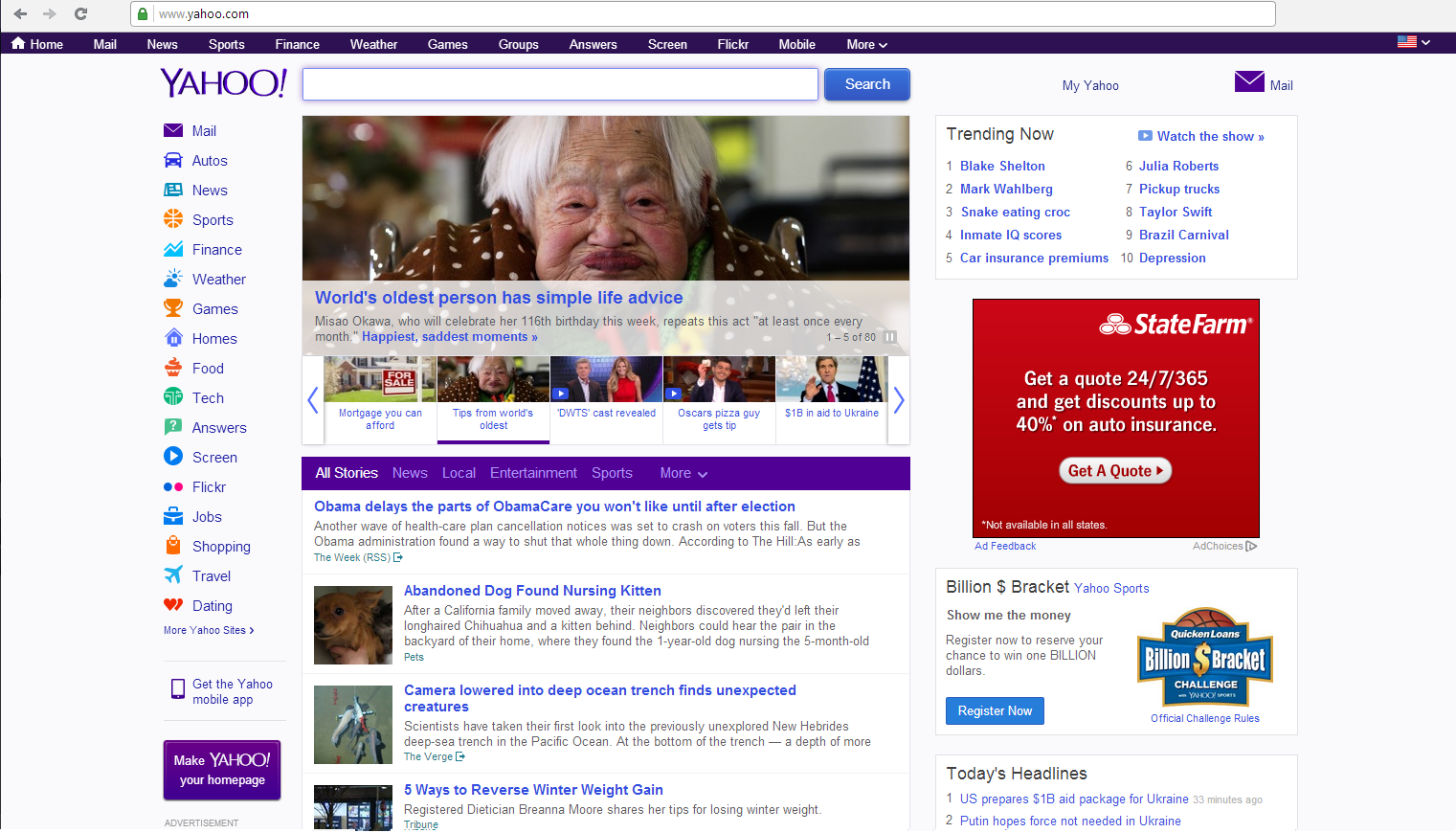Open the Finance chart icon
Image resolution: width=1456 pixels, height=833 pixels.
(x=173, y=249)
